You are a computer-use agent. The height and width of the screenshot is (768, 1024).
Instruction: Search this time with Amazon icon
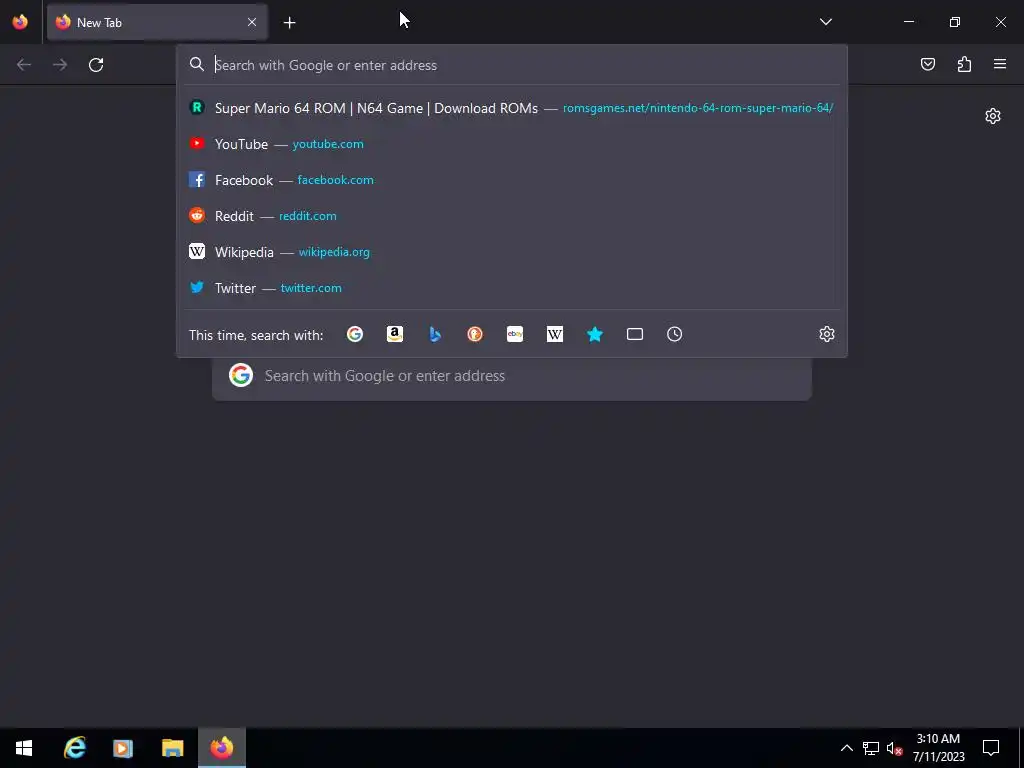394,334
